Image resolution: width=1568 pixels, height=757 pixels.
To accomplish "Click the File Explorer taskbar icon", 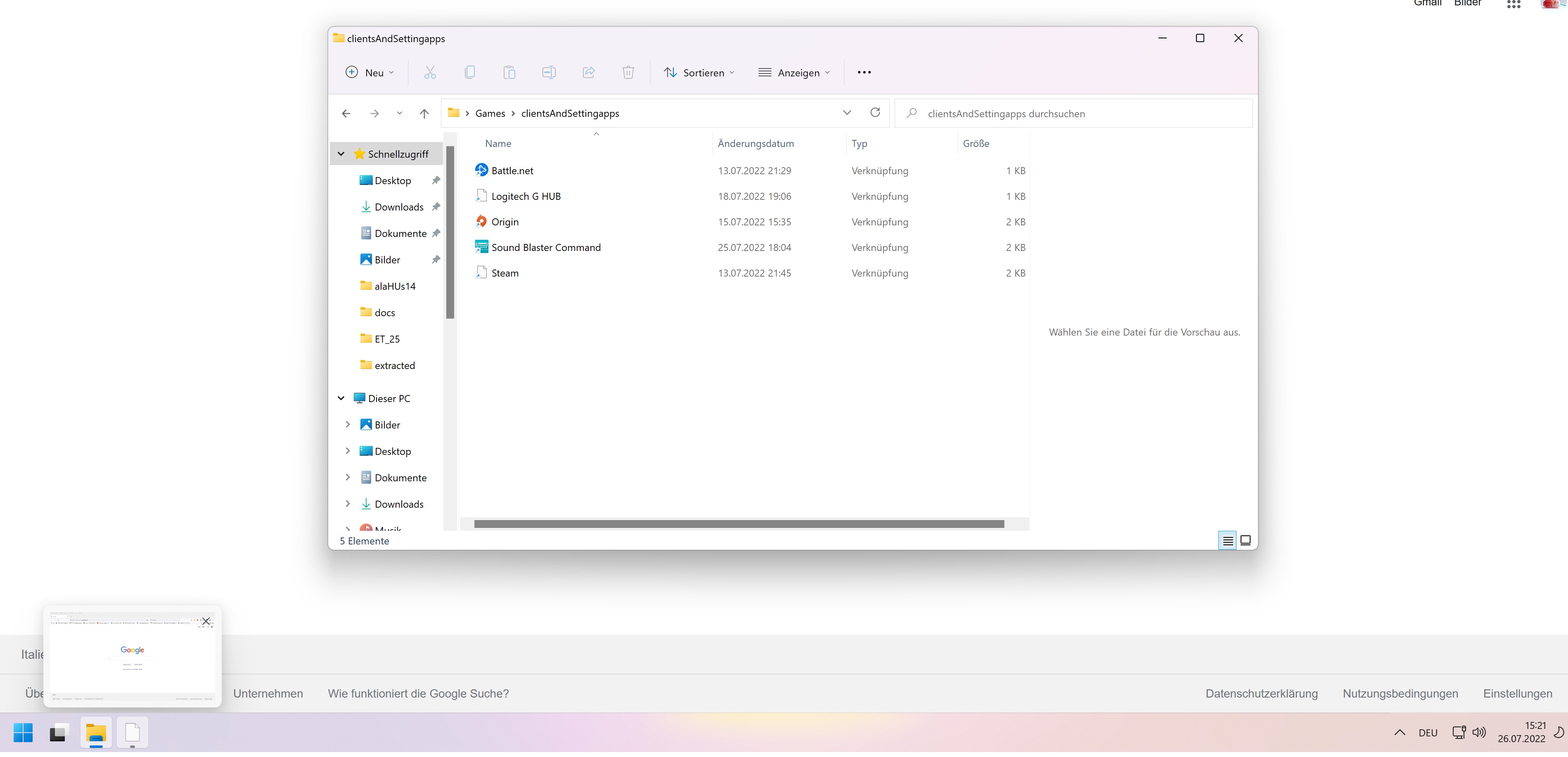I will (97, 733).
